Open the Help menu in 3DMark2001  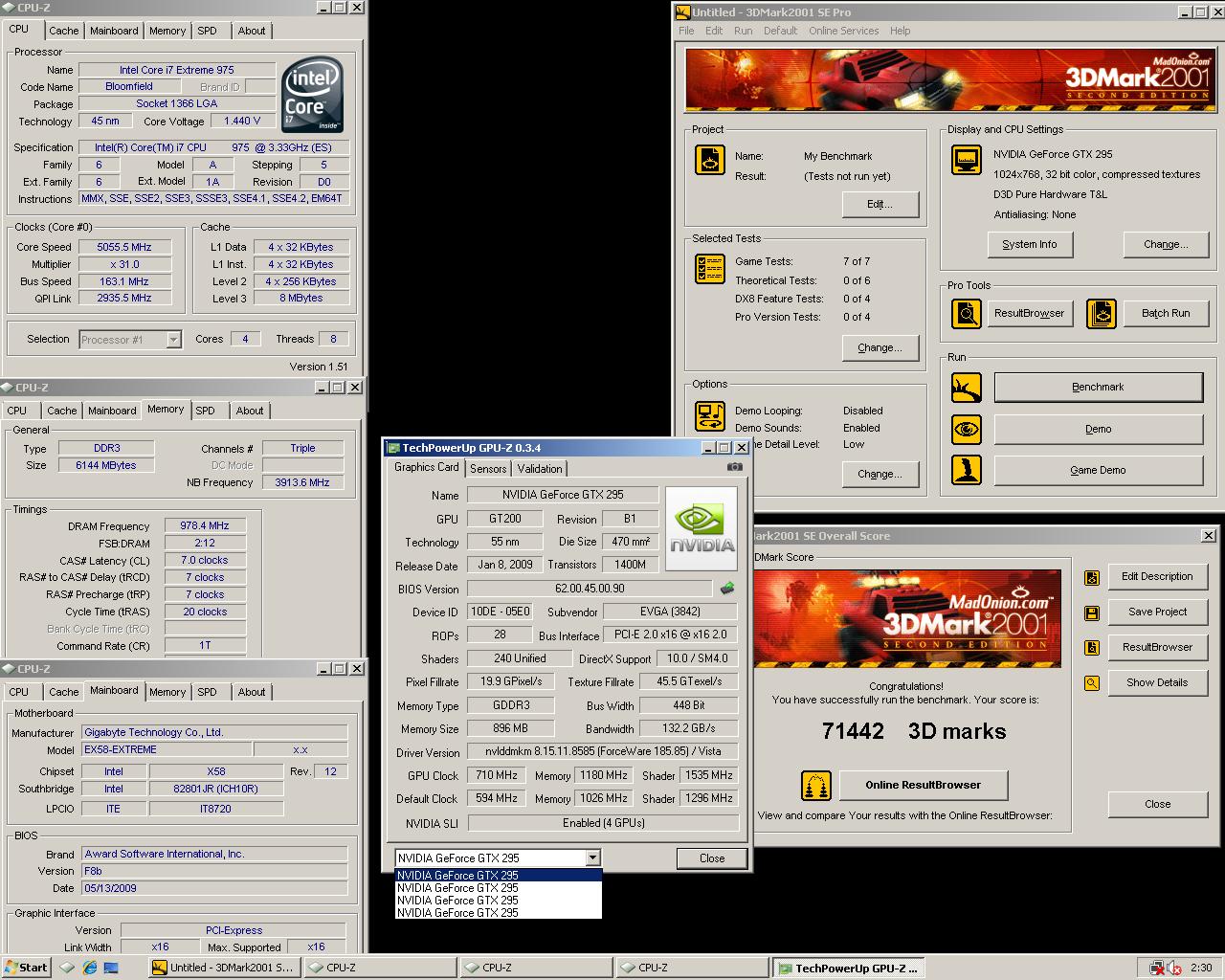pos(900,31)
